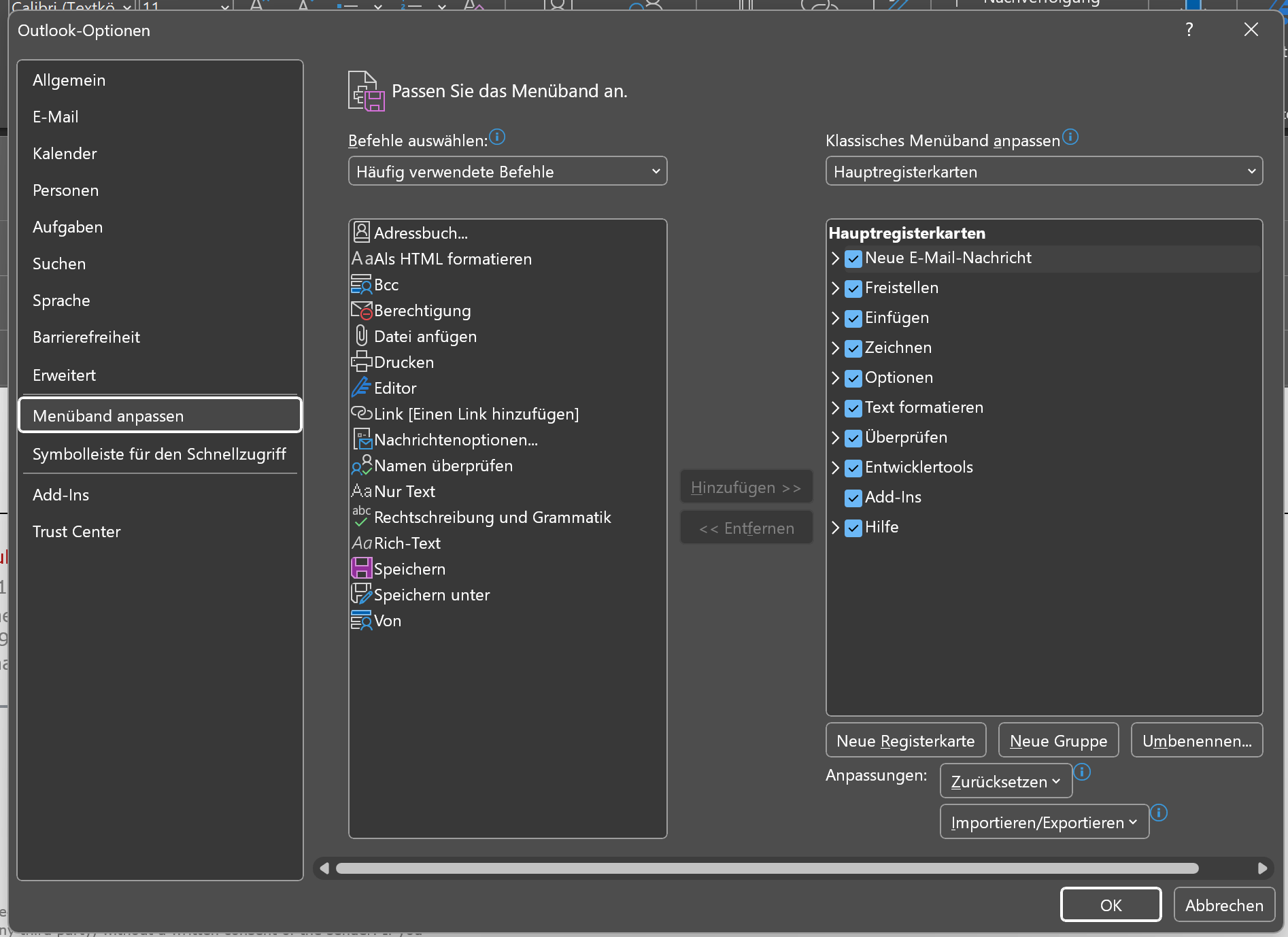Click the Editor pen icon
The image size is (1288, 937).
(x=361, y=388)
